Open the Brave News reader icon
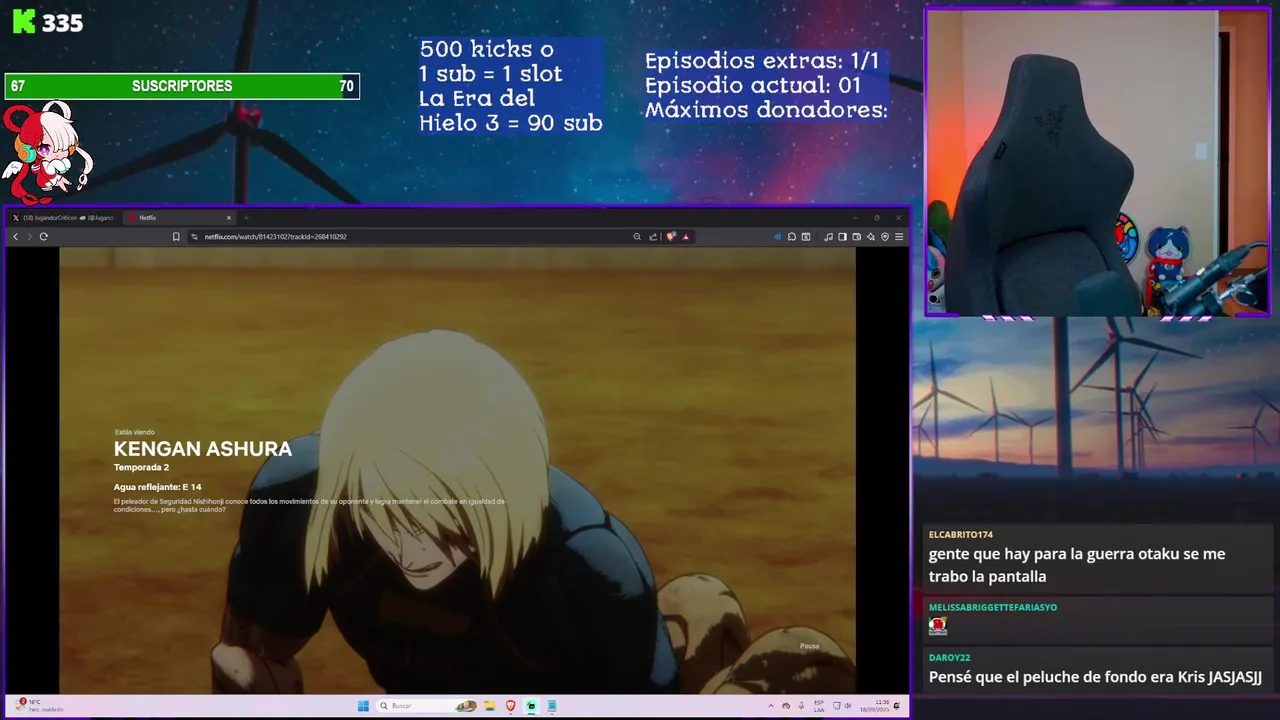Image resolution: width=1280 pixels, height=720 pixels. [806, 237]
